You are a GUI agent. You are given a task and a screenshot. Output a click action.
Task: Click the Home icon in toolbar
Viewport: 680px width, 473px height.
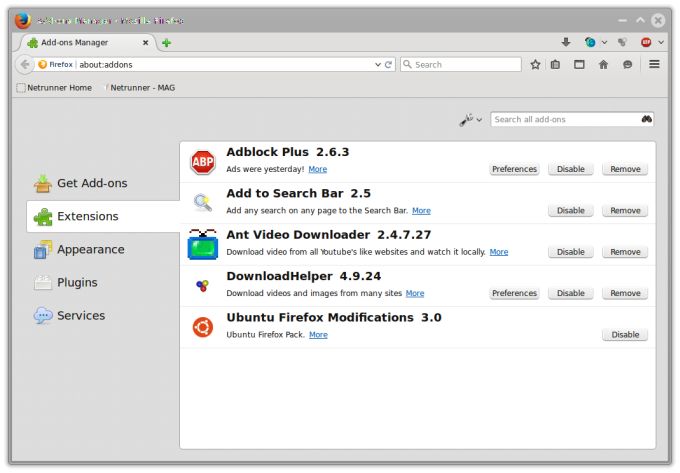[x=603, y=65]
